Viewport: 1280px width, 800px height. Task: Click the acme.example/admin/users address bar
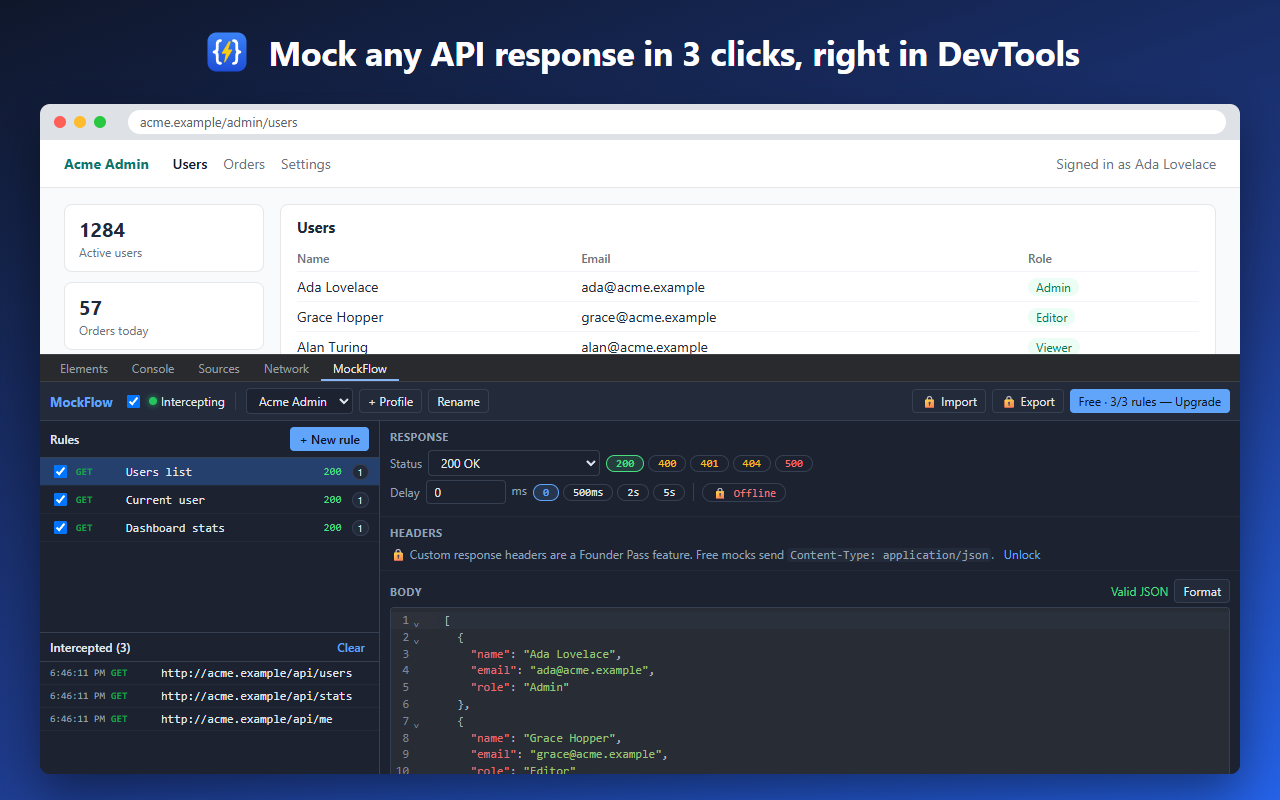[x=676, y=122]
